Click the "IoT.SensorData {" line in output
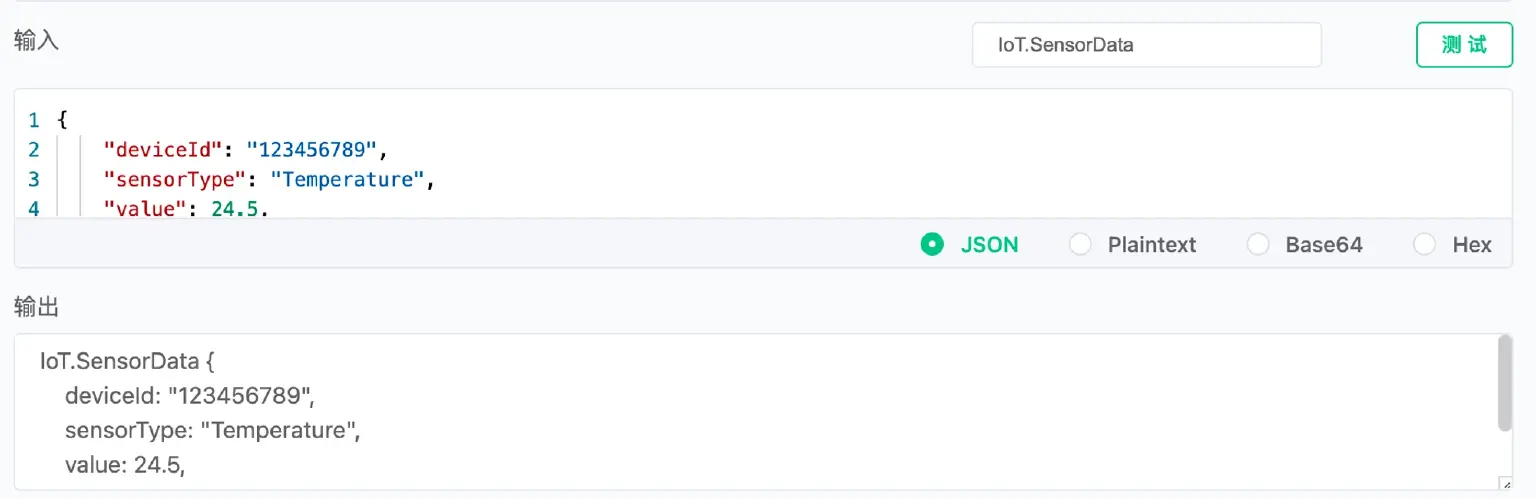Image resolution: width=1536 pixels, height=499 pixels. pyautogui.click(x=120, y=361)
